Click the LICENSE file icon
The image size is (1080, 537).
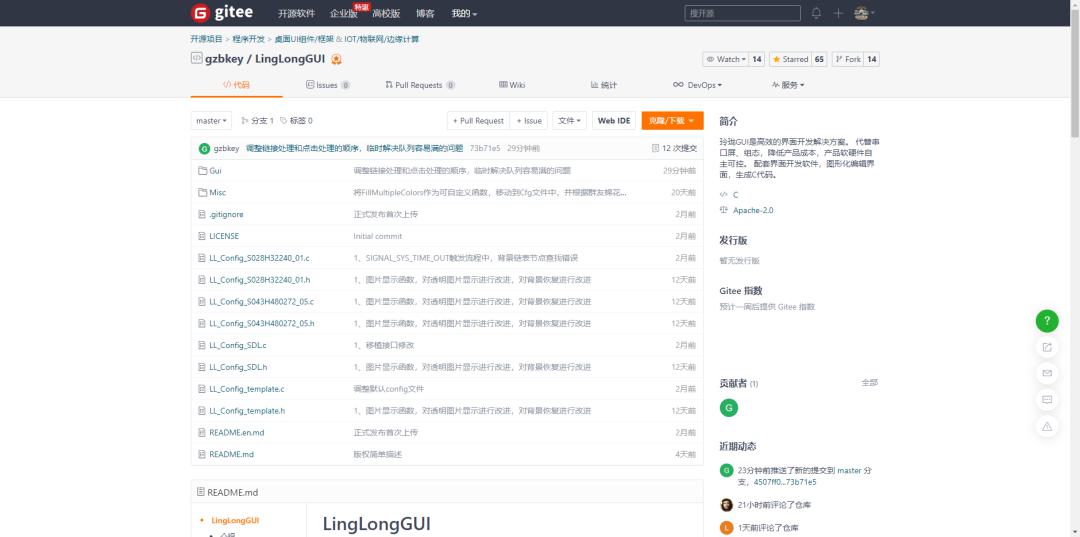coord(202,236)
